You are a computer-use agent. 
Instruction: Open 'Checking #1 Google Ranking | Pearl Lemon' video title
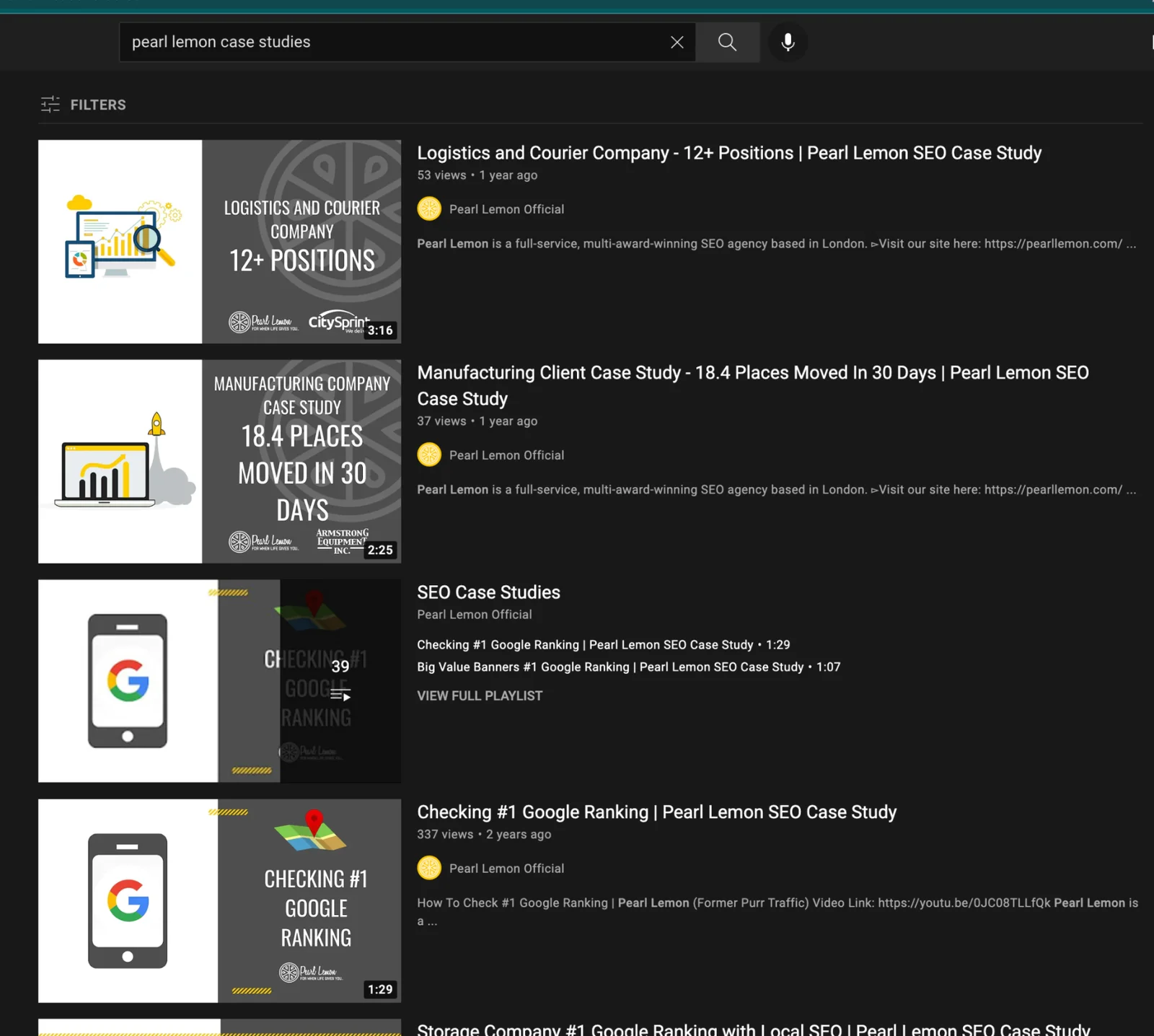point(656,812)
